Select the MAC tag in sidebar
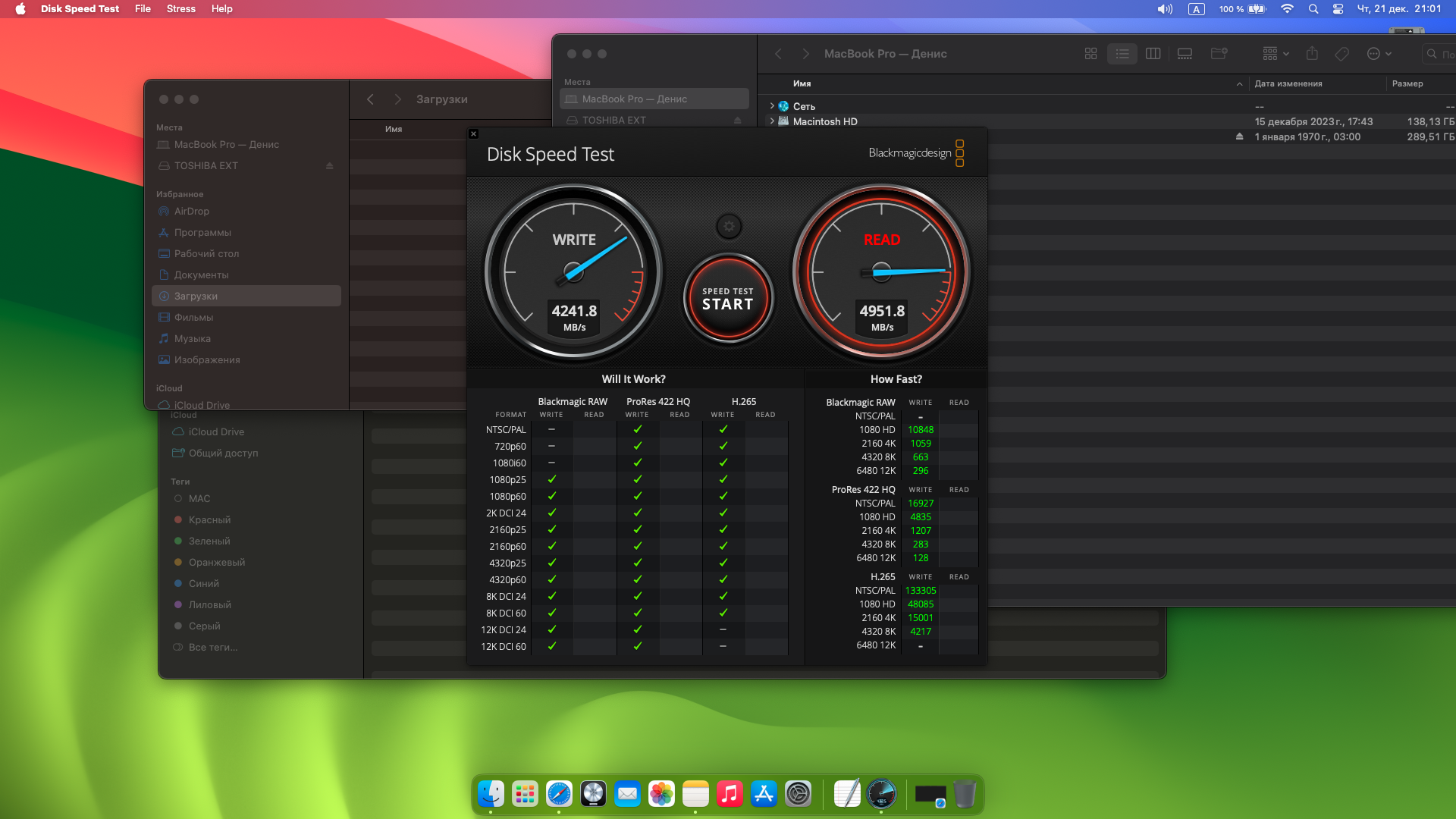The image size is (1456, 819). click(261, 498)
